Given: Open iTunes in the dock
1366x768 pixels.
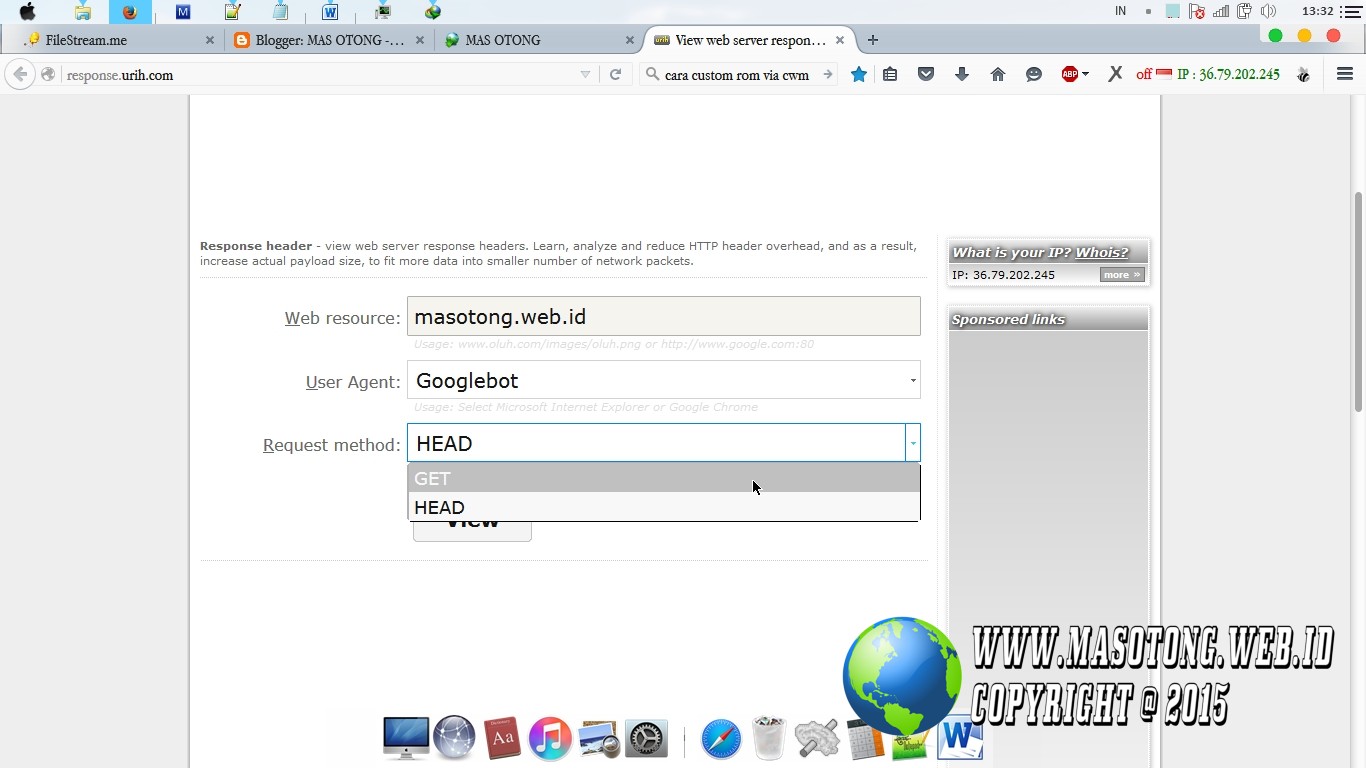Looking at the screenshot, I should coord(550,739).
